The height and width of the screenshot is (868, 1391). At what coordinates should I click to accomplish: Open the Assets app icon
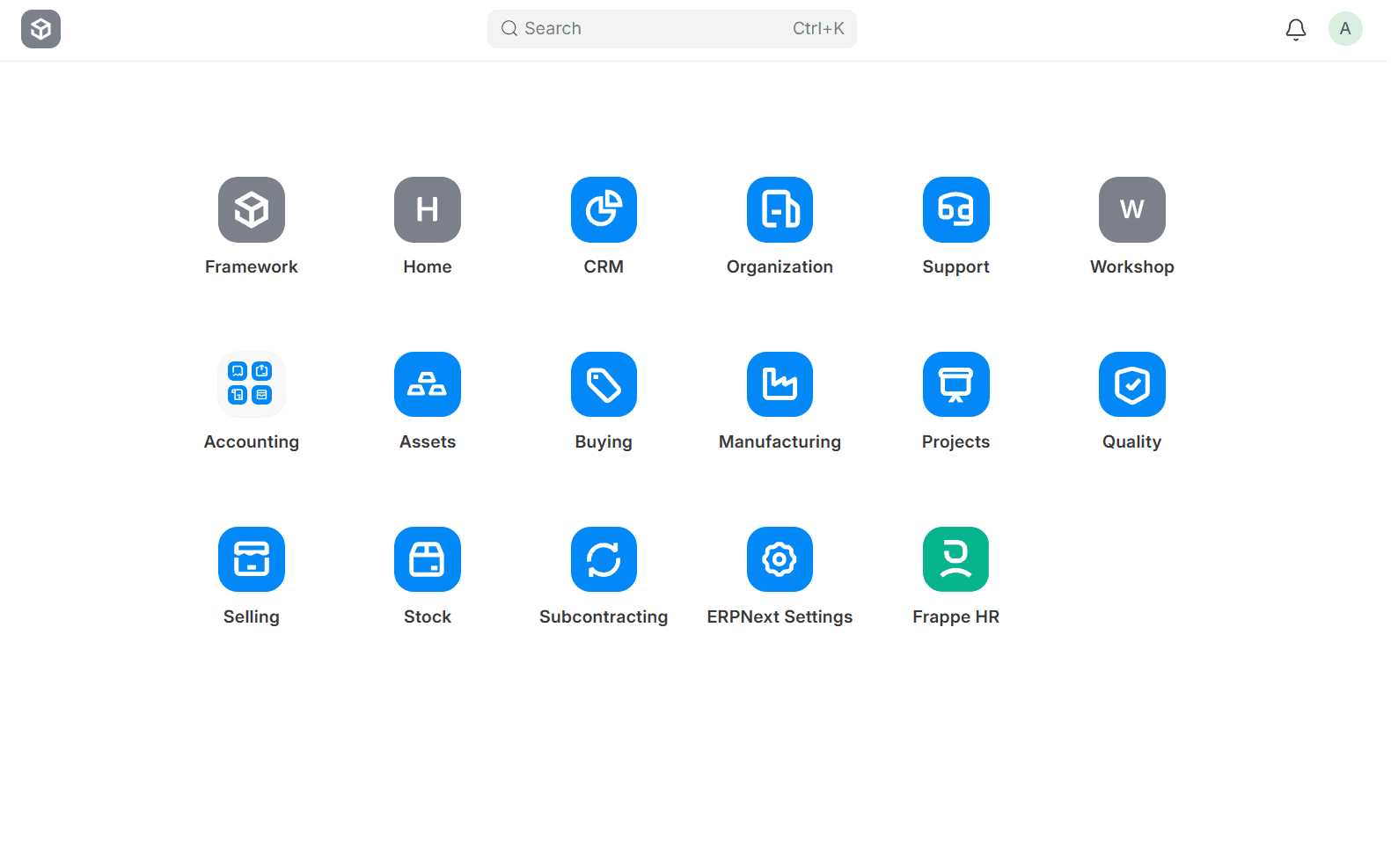click(428, 384)
